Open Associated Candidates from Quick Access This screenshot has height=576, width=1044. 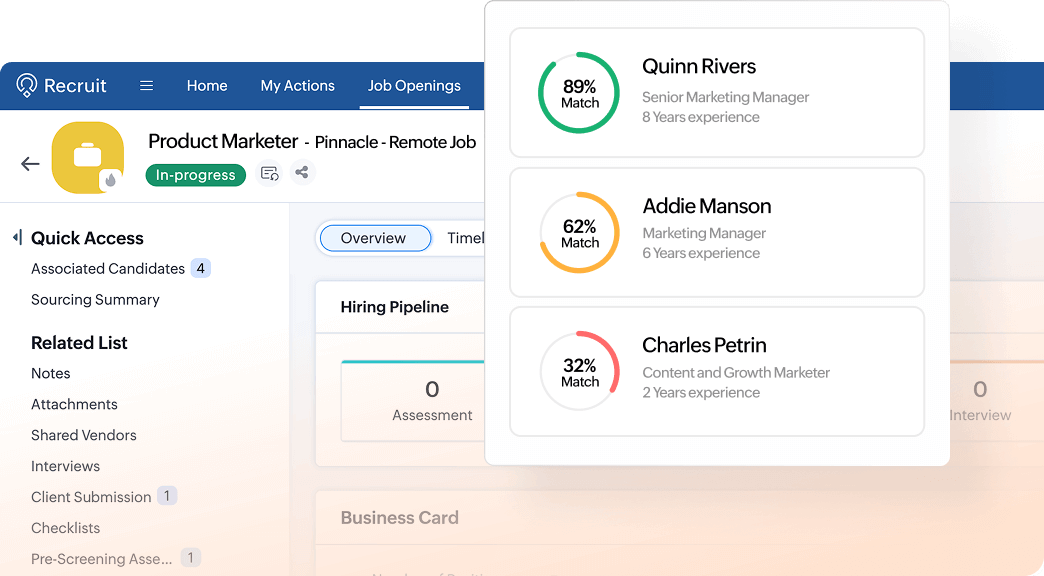click(x=107, y=268)
